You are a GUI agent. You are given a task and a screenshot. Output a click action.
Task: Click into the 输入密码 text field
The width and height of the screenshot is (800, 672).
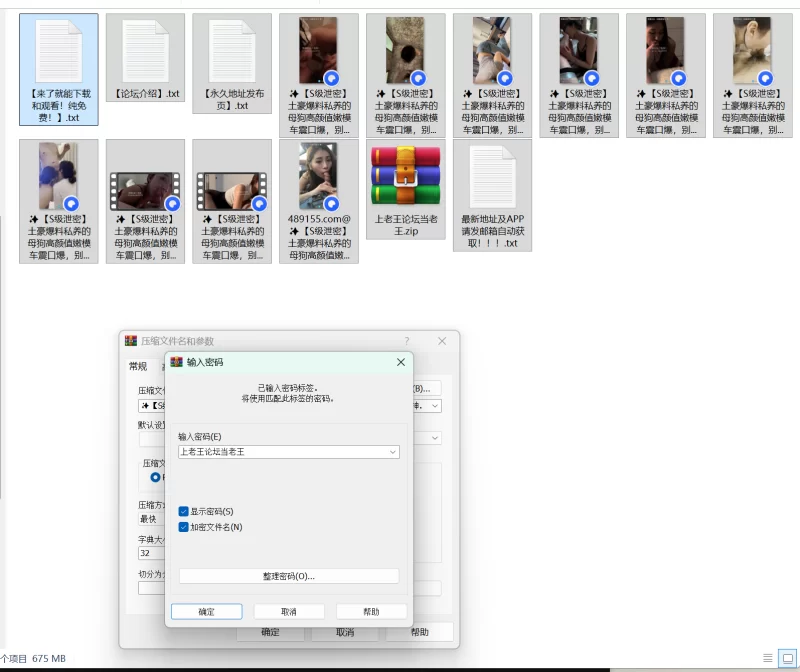(280, 452)
